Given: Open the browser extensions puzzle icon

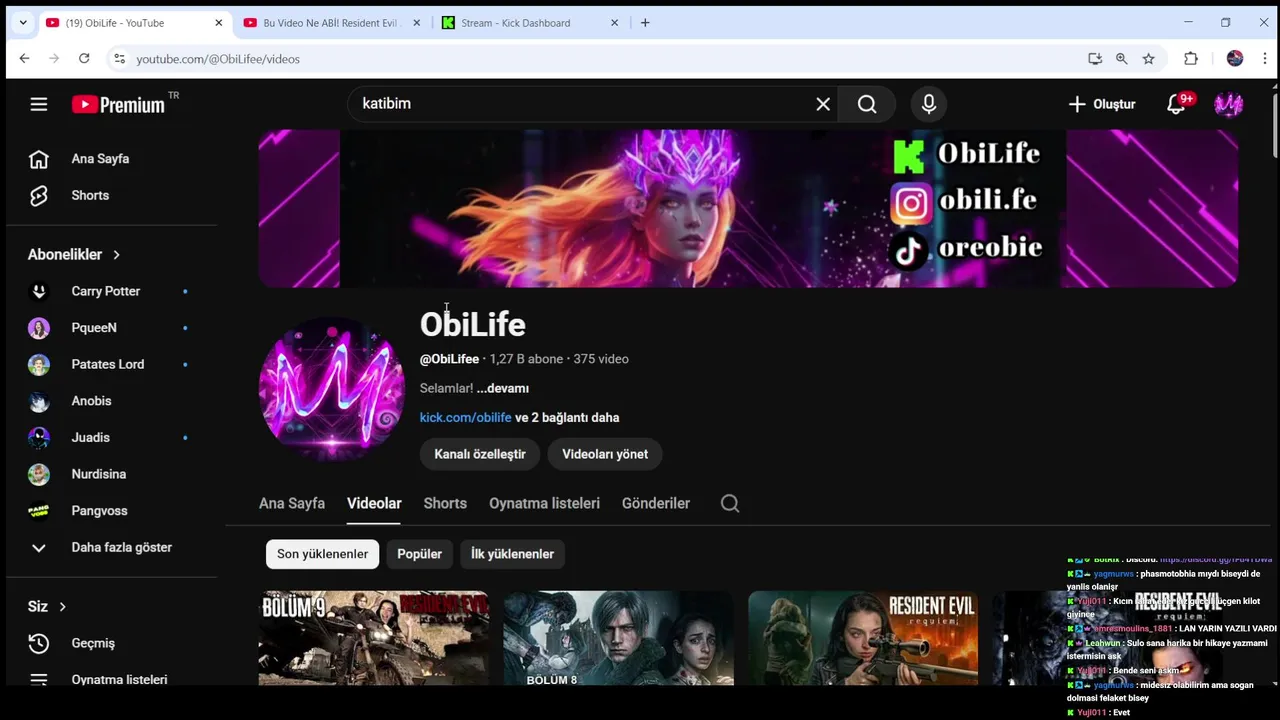Looking at the screenshot, I should click(x=1191, y=59).
